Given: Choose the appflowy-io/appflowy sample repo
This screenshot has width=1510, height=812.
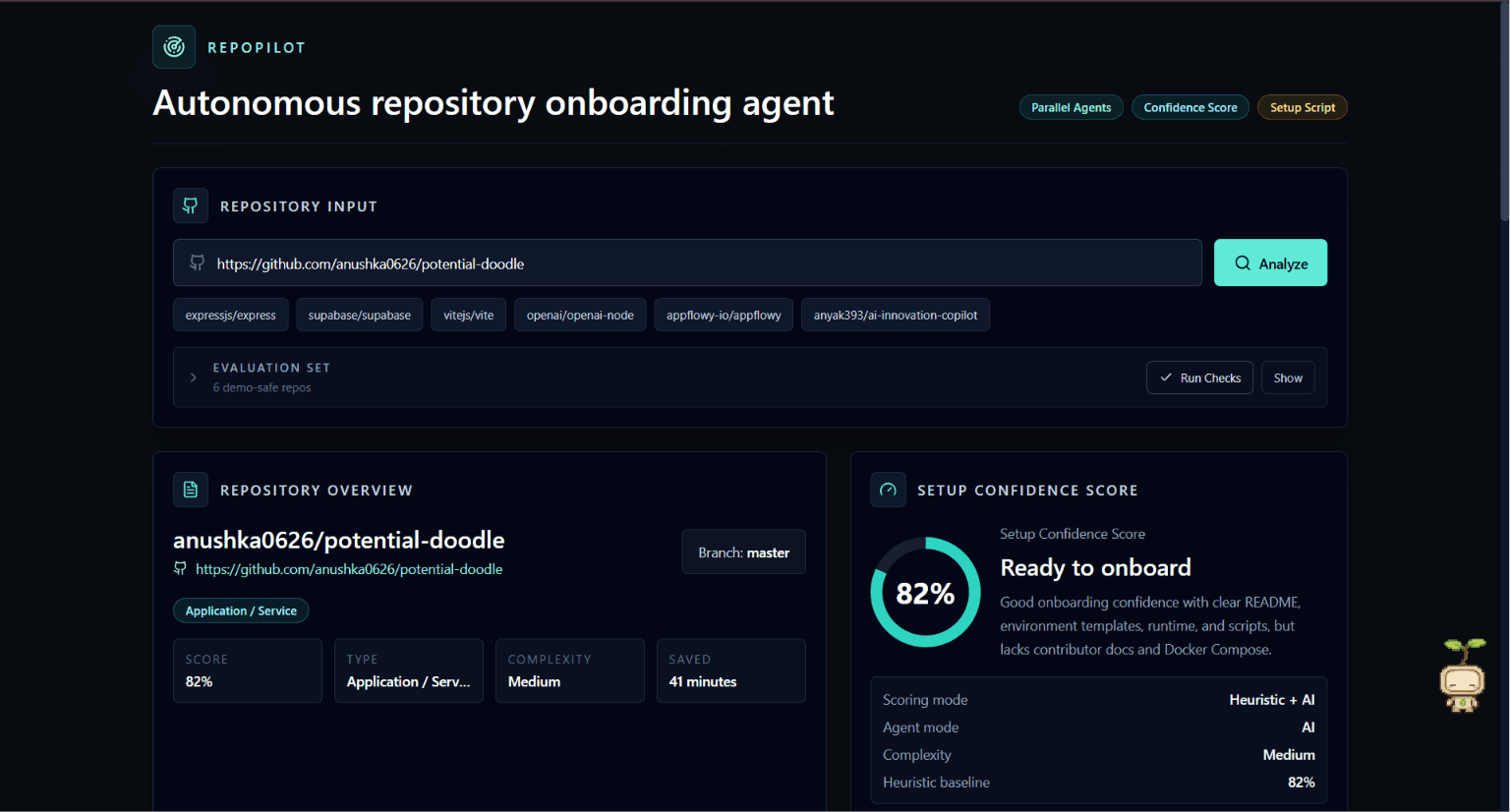Looking at the screenshot, I should (724, 315).
